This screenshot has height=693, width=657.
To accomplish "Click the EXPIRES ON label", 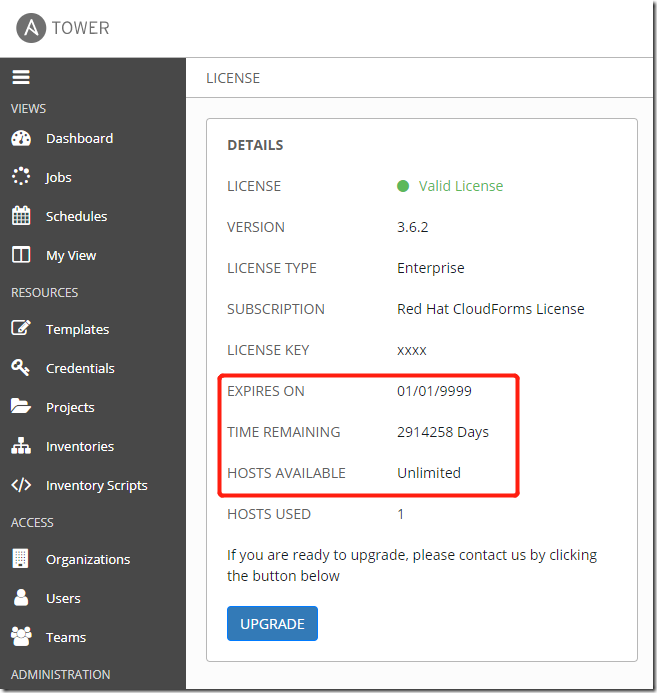I will (x=266, y=391).
